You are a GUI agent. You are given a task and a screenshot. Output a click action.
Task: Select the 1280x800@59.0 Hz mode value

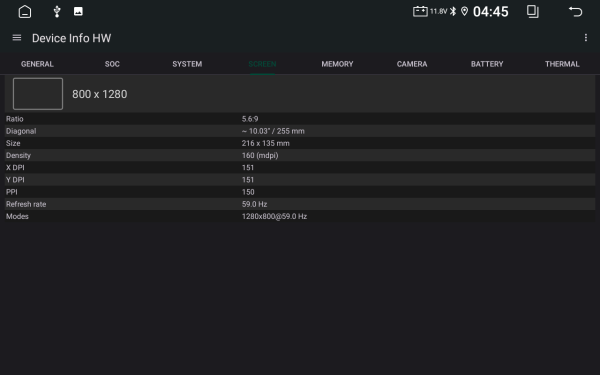(x=274, y=216)
